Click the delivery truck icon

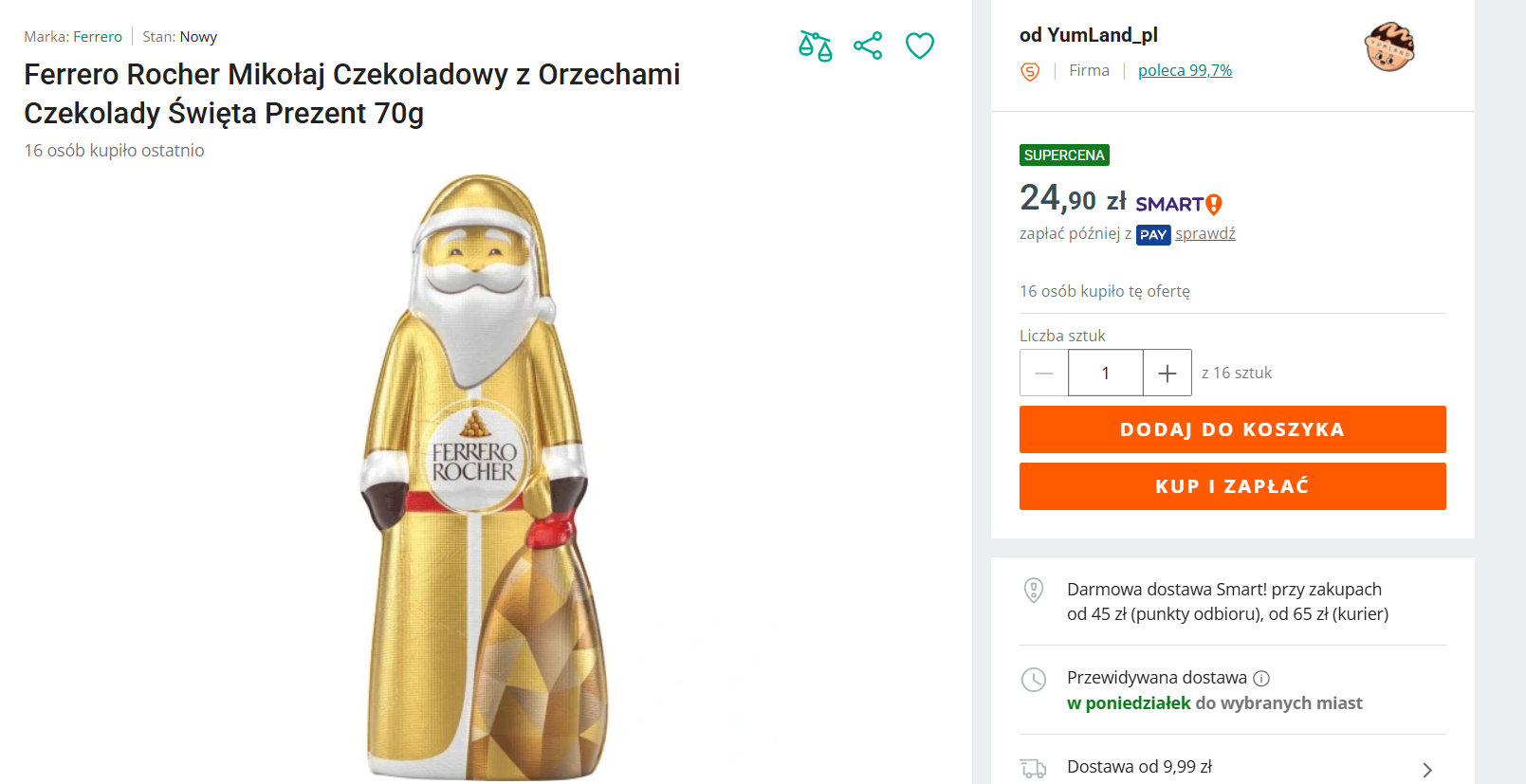click(1033, 768)
